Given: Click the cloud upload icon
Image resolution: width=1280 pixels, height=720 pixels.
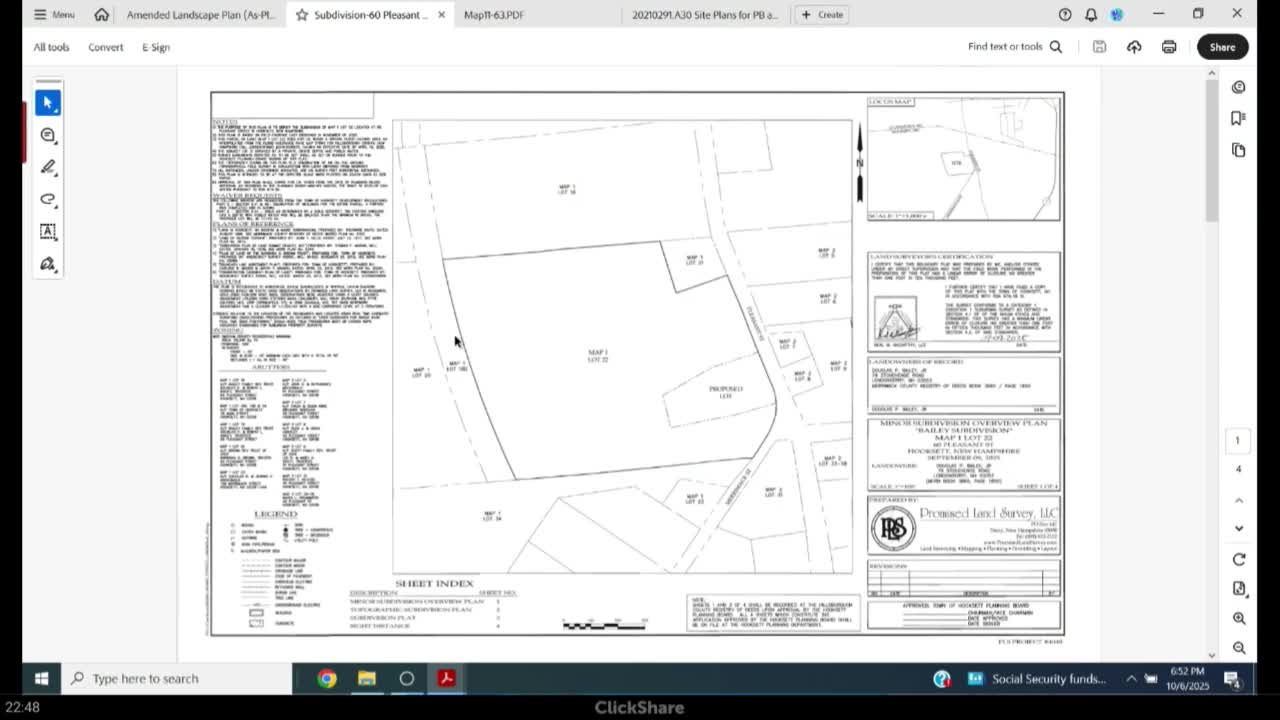Looking at the screenshot, I should click(x=1134, y=47).
